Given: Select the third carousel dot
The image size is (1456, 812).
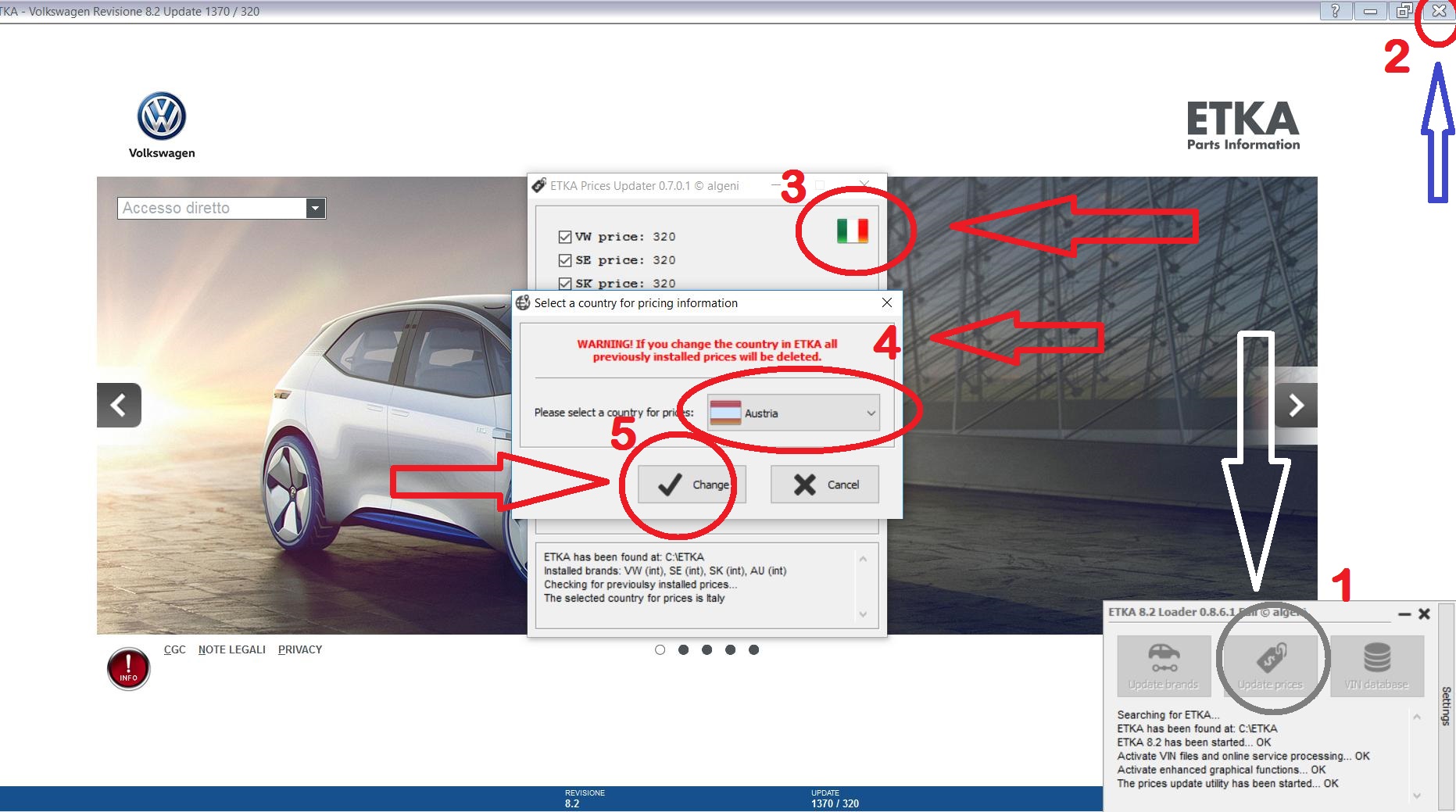Looking at the screenshot, I should click(707, 649).
